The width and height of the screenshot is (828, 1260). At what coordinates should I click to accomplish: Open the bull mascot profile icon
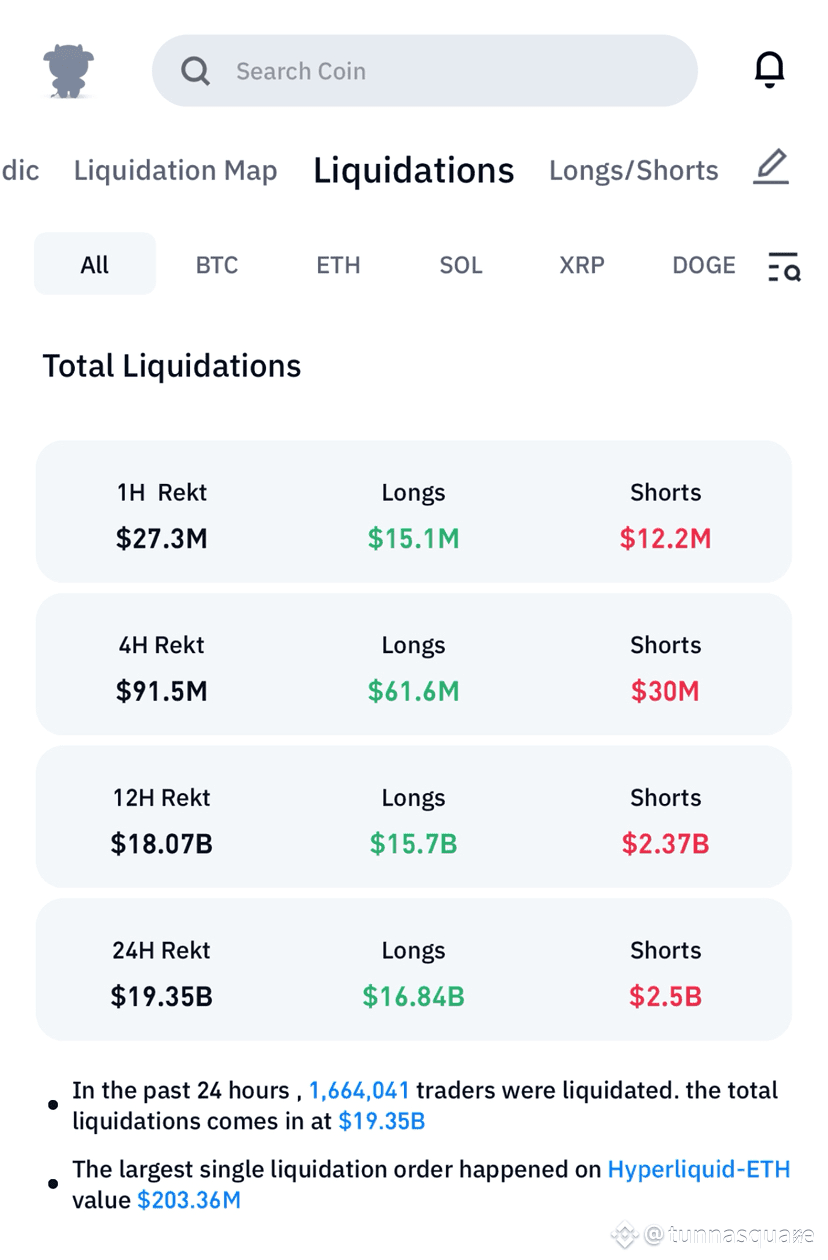click(x=68, y=71)
